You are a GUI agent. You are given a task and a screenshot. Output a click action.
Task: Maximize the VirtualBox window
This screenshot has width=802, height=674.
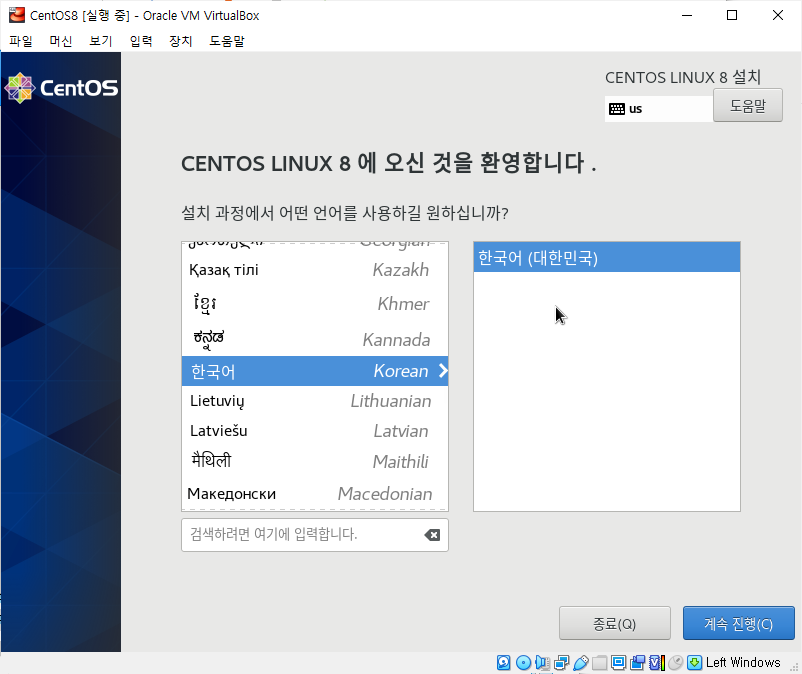coord(732,15)
